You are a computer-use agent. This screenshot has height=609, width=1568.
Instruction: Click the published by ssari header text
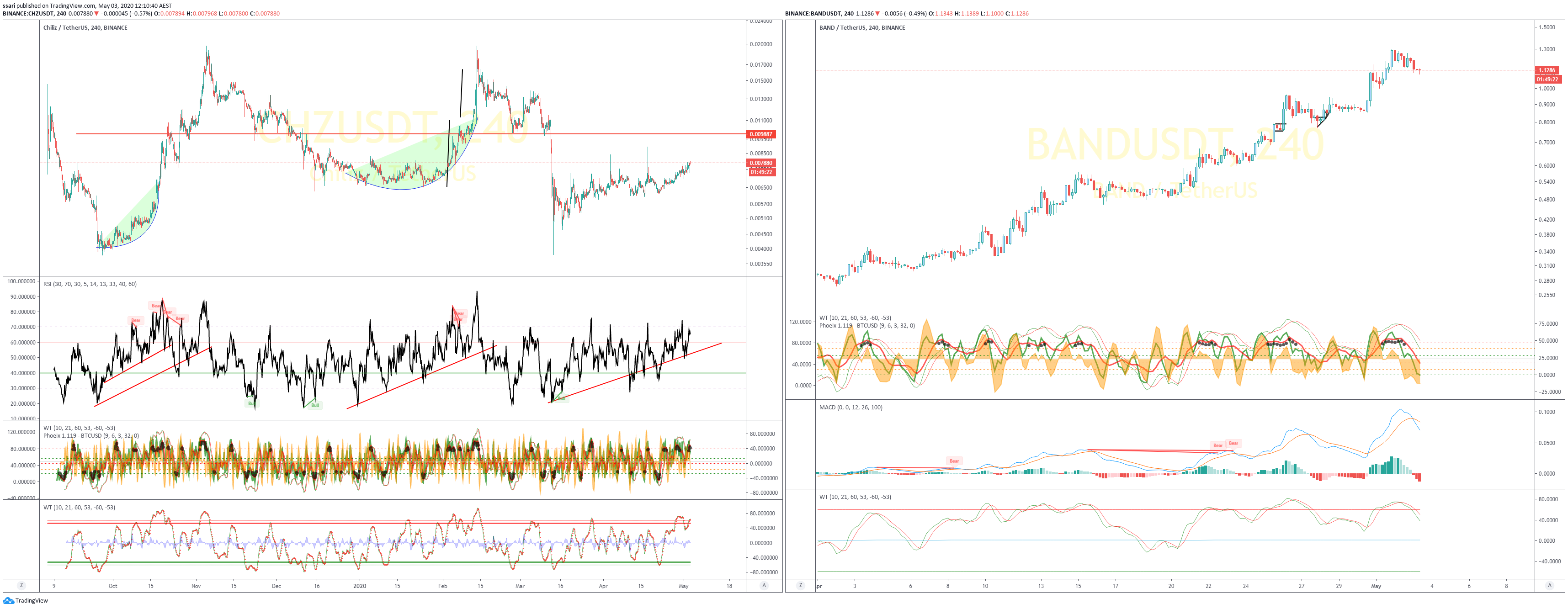tap(87, 5)
